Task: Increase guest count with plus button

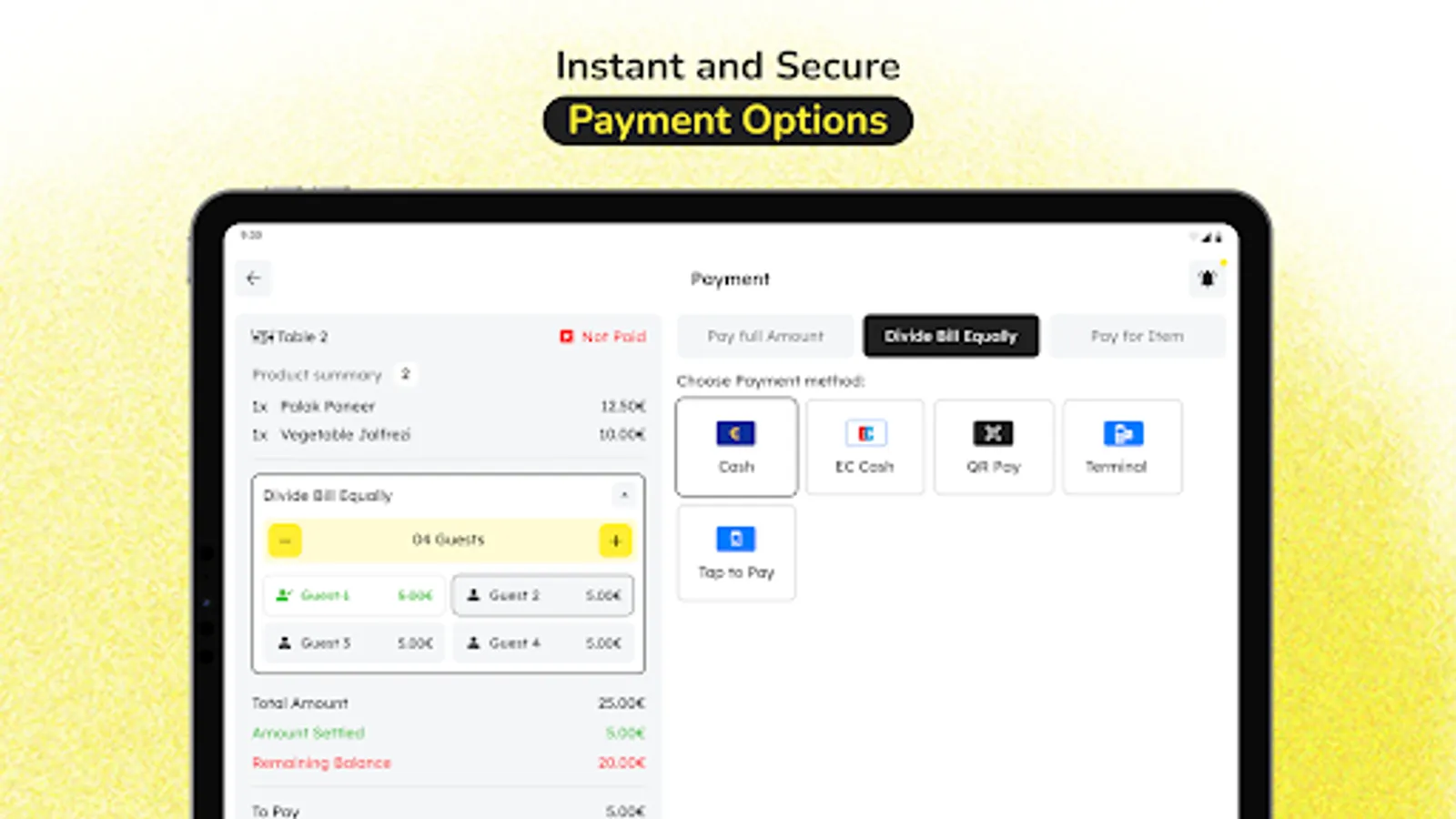Action: click(615, 541)
